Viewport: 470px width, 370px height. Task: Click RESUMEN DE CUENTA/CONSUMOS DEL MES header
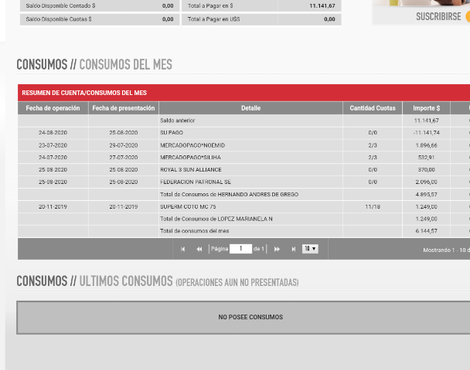[x=84, y=93]
